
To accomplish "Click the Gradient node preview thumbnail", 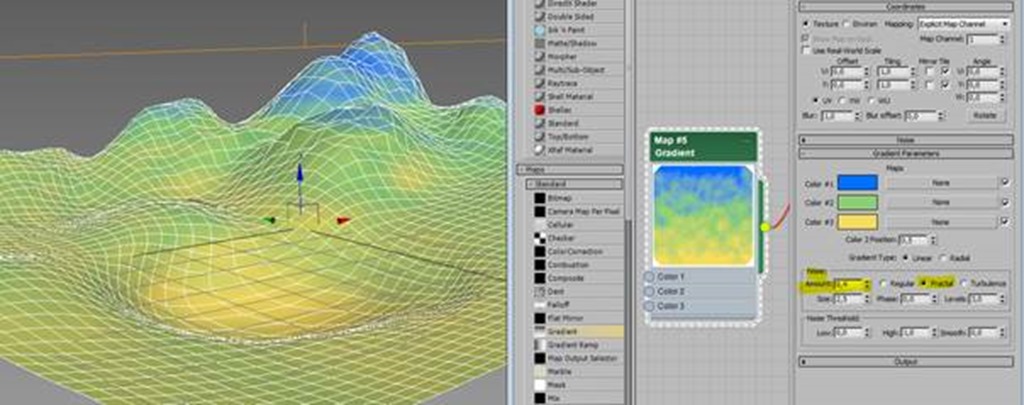I will point(703,214).
